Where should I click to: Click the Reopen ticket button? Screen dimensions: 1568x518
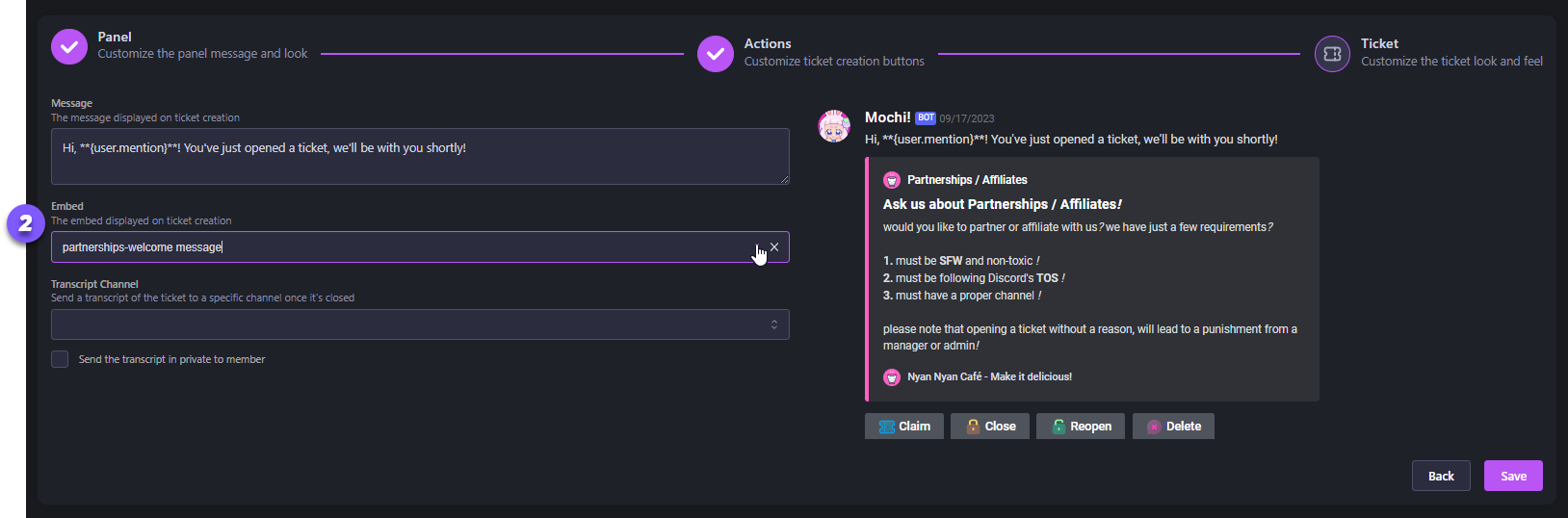click(1081, 427)
